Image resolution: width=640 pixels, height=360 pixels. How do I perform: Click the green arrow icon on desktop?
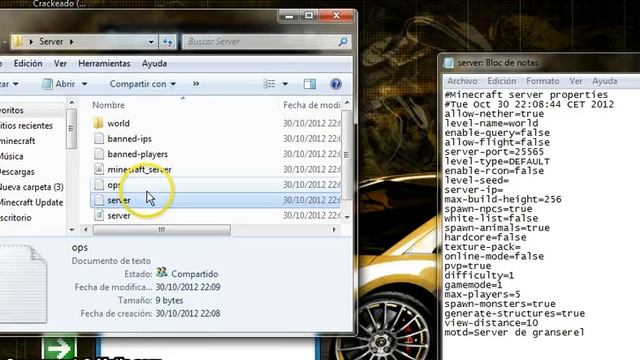[x=59, y=348]
